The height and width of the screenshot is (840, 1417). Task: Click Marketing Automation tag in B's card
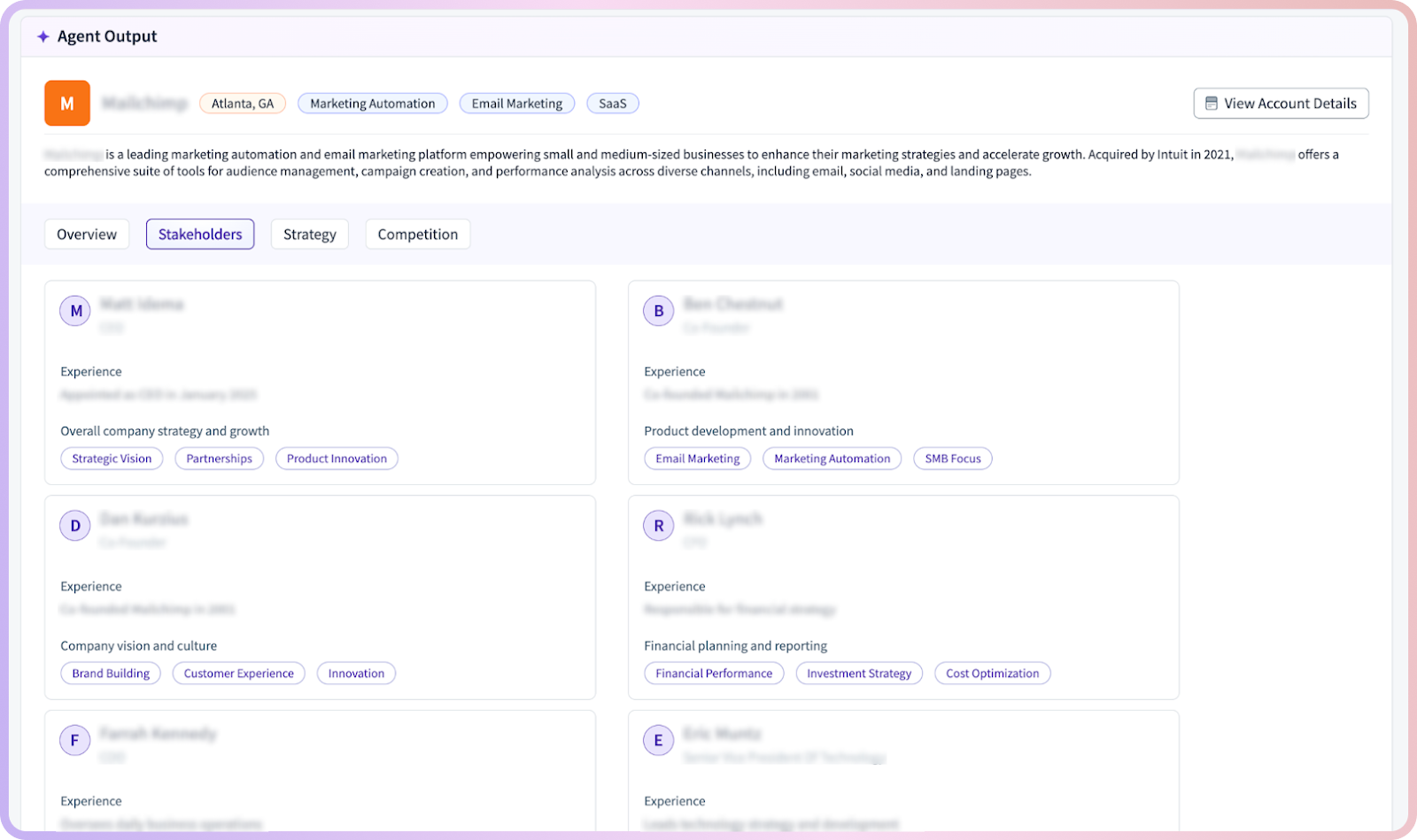(832, 459)
